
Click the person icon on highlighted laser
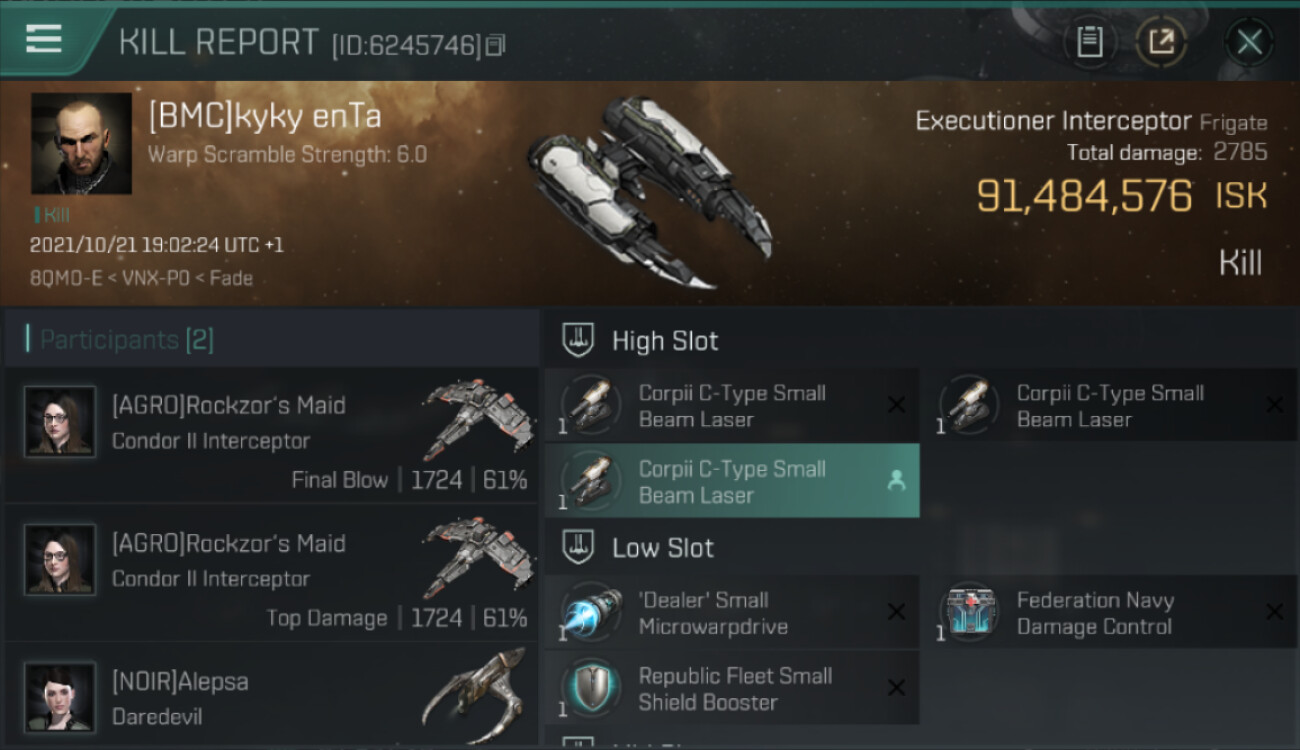pos(896,481)
